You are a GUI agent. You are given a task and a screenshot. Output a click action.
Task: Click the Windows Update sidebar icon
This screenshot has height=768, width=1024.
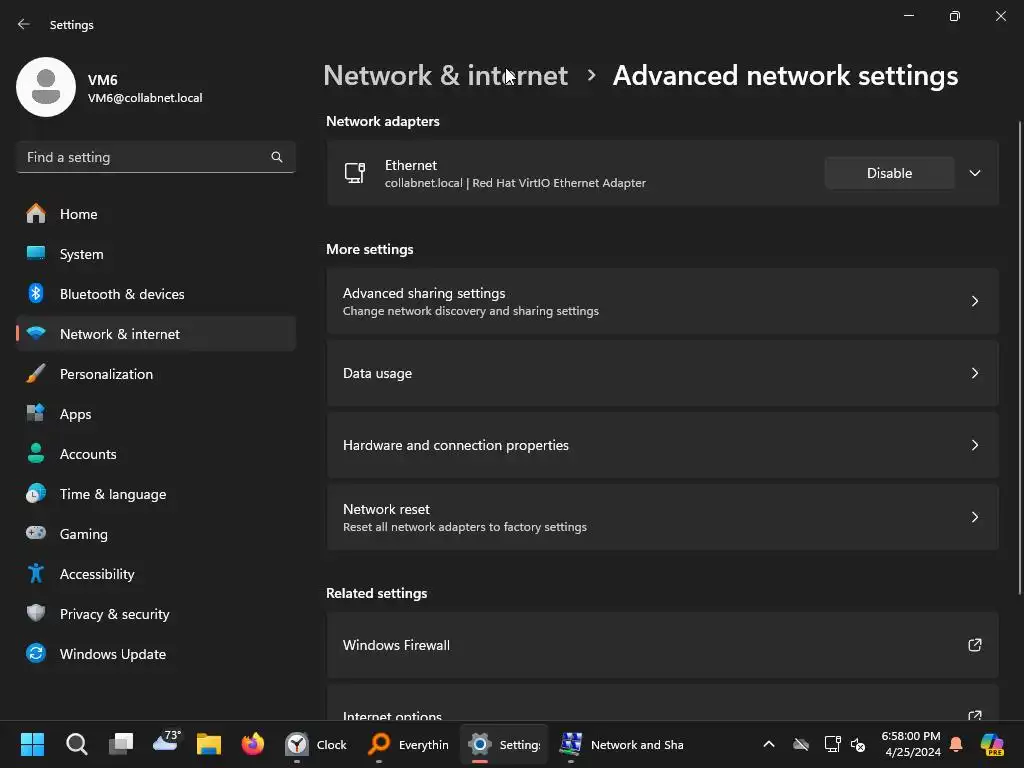tap(36, 654)
